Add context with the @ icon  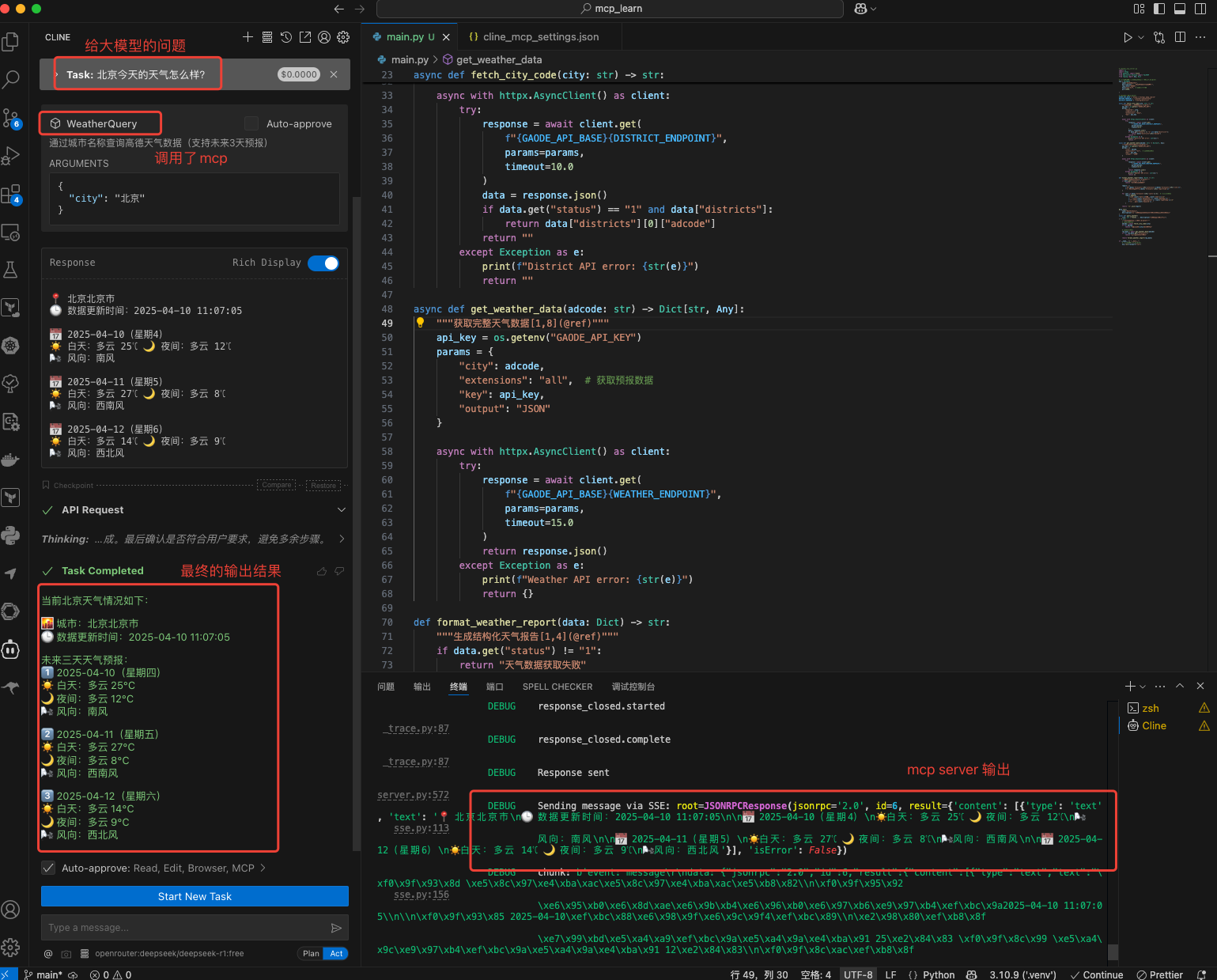point(48,954)
